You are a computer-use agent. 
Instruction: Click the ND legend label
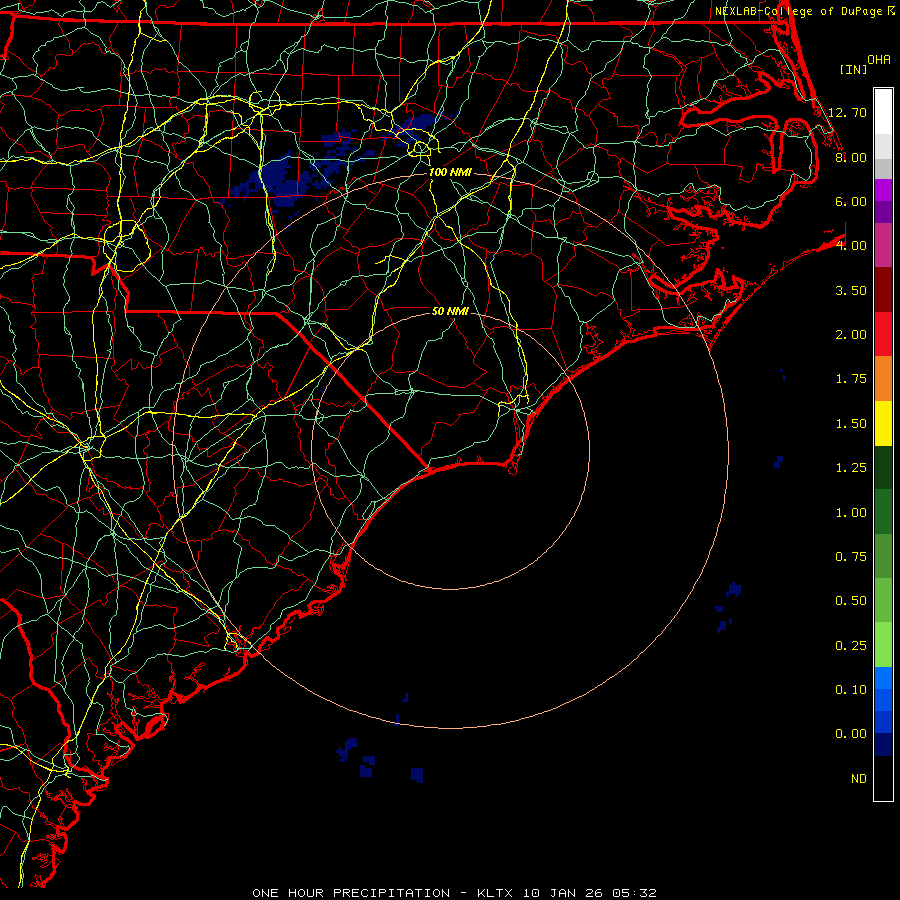coord(859,779)
